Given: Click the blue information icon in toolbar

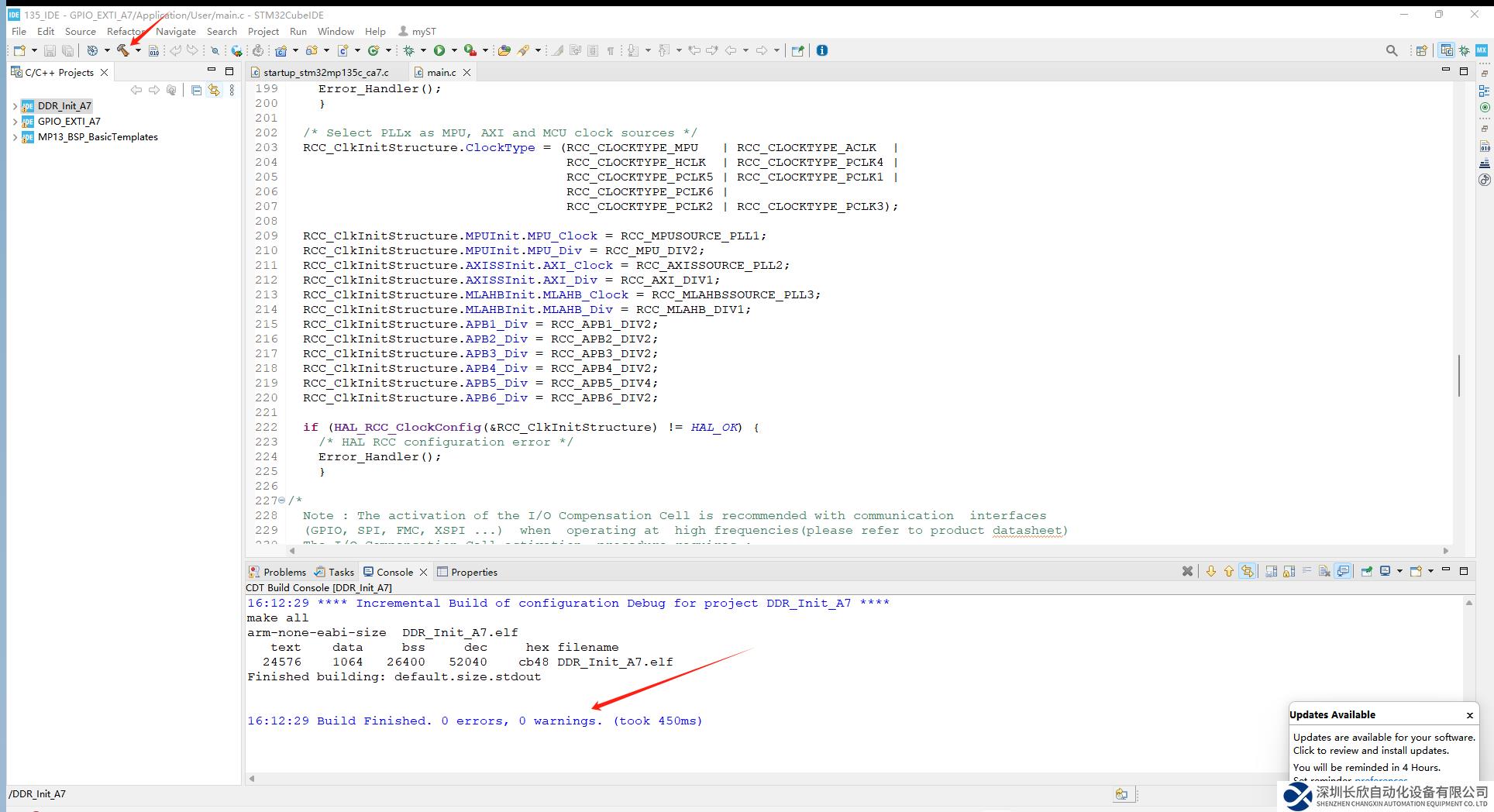Looking at the screenshot, I should tap(822, 50).
